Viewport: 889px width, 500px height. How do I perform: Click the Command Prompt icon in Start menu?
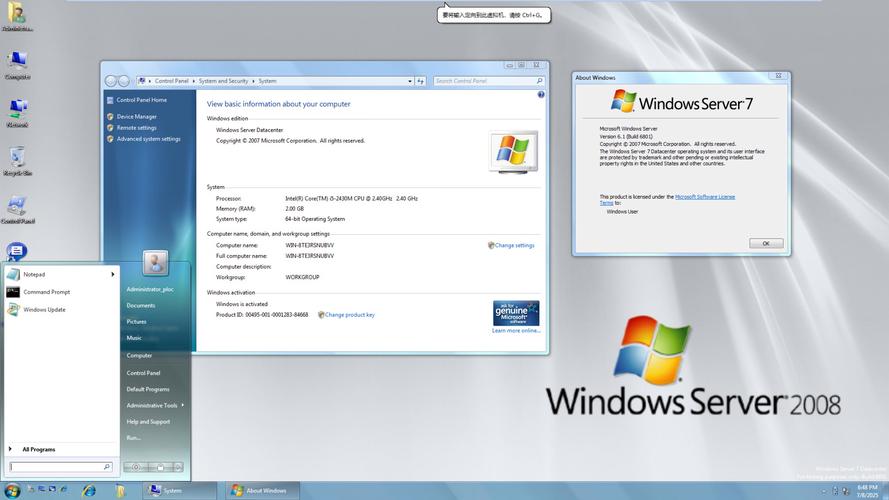pos(13,292)
